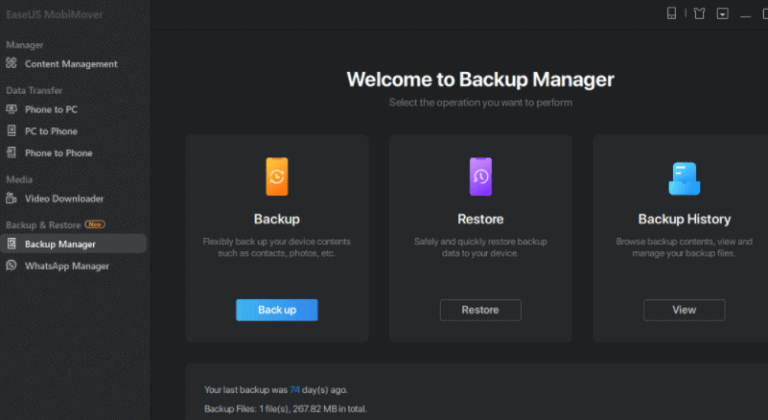Click the WhatsApp icon in the sidebar
Viewport: 768px width, 420px height.
coord(11,265)
